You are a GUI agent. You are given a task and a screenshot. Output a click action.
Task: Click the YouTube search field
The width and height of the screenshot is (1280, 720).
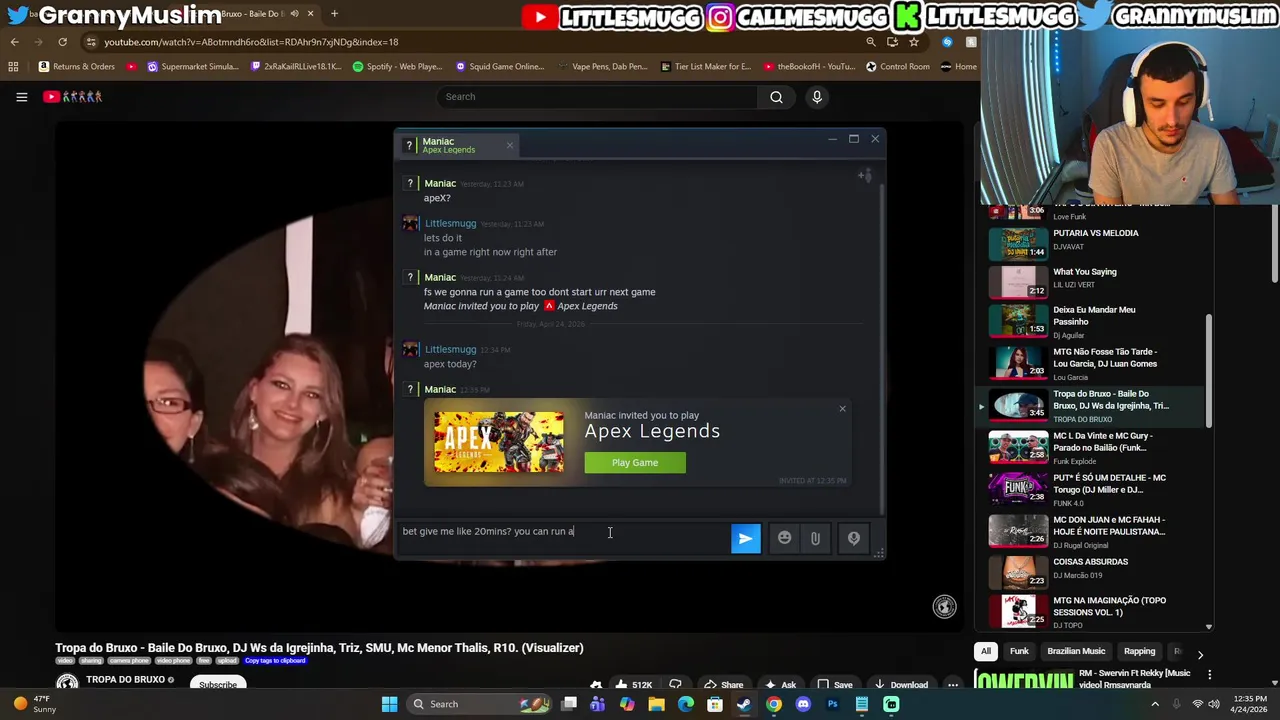coord(598,97)
